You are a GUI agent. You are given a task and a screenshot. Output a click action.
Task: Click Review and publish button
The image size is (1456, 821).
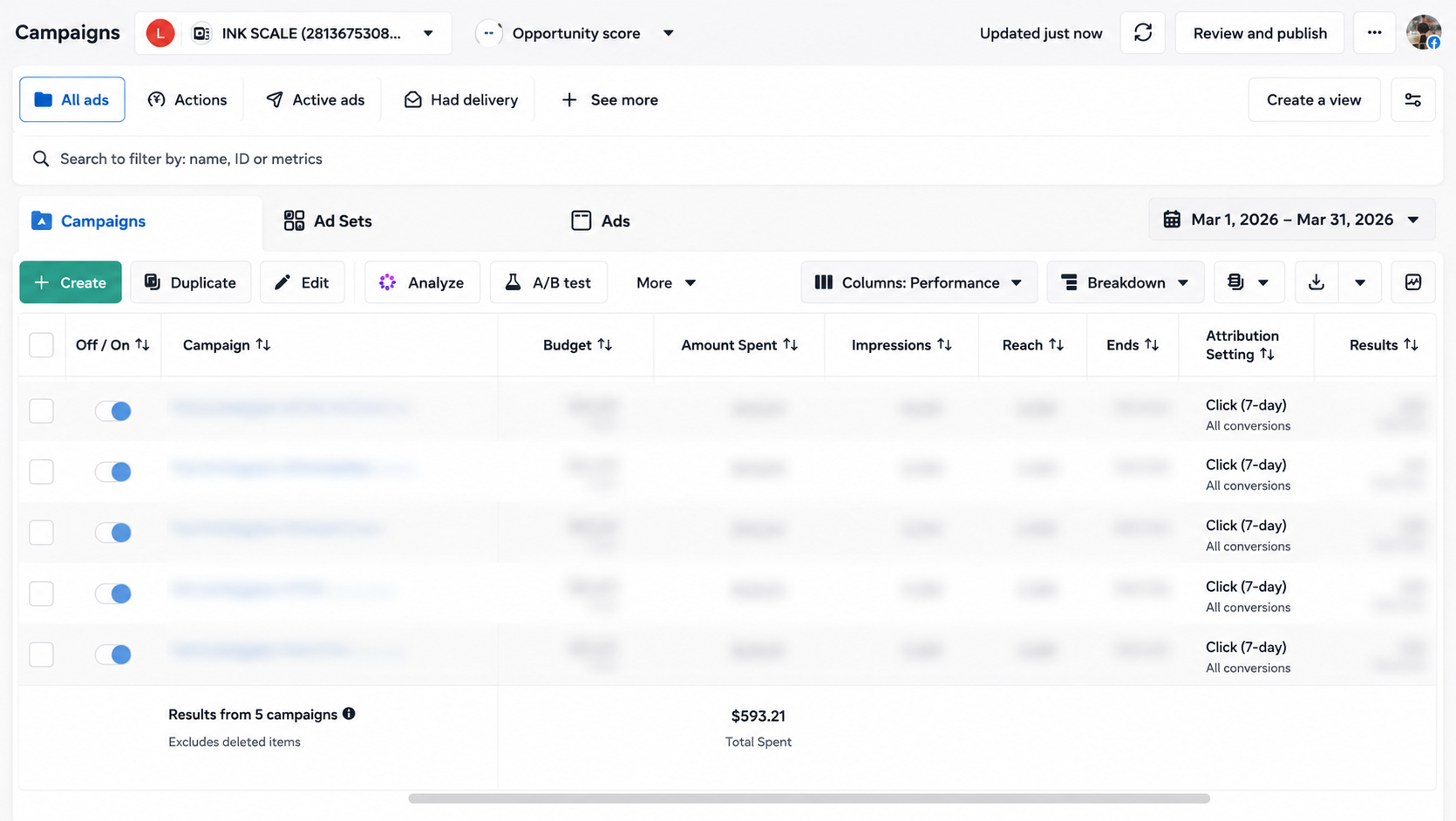tap(1260, 33)
